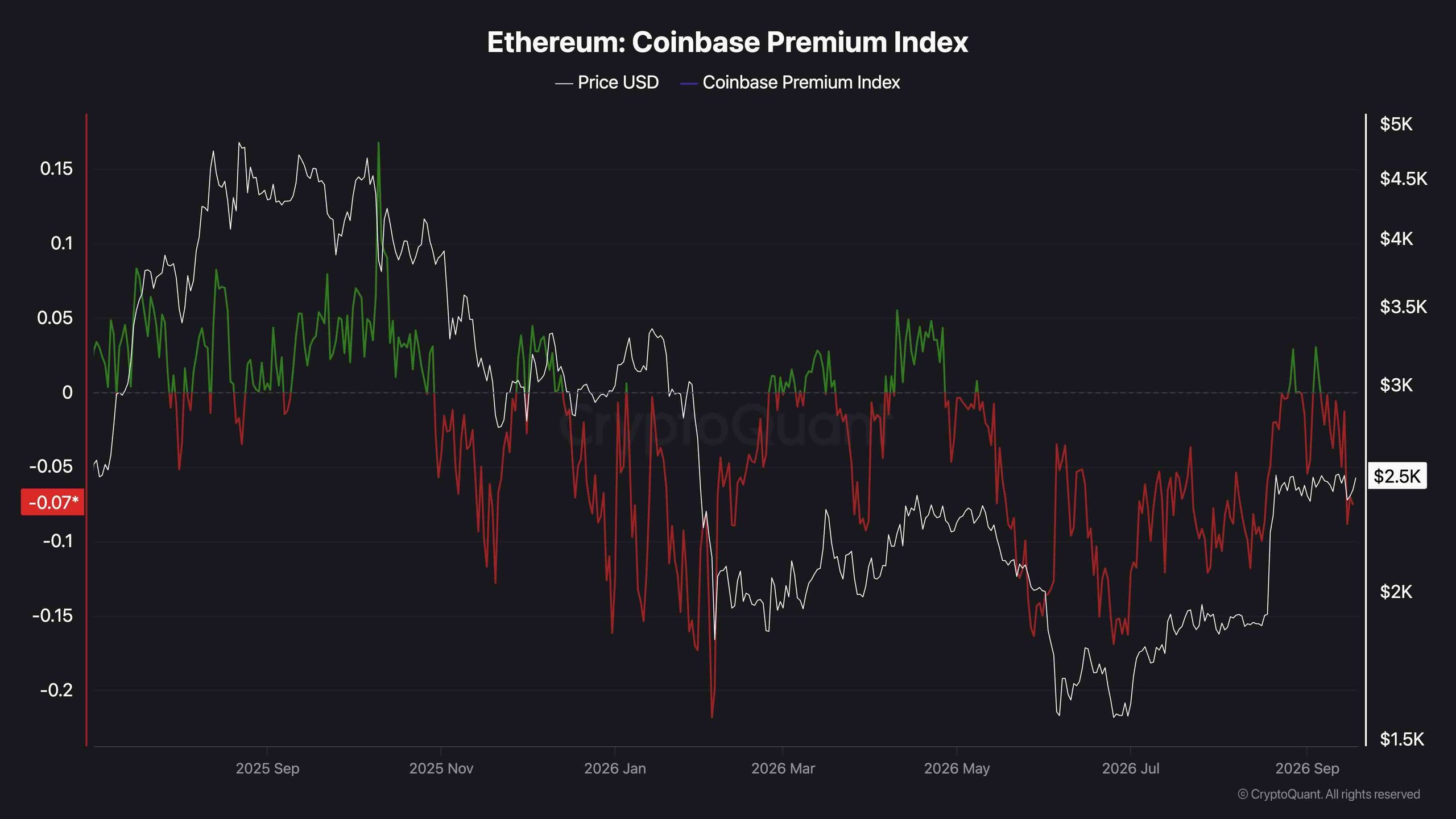Click the 0.15 left axis label

(56, 169)
